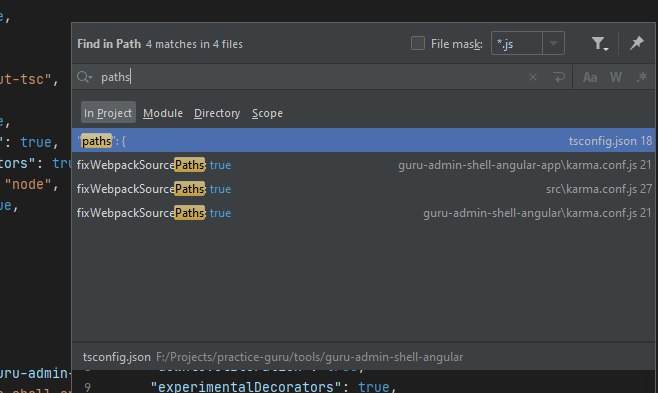Open the file mask dropdown arrow

(553, 43)
